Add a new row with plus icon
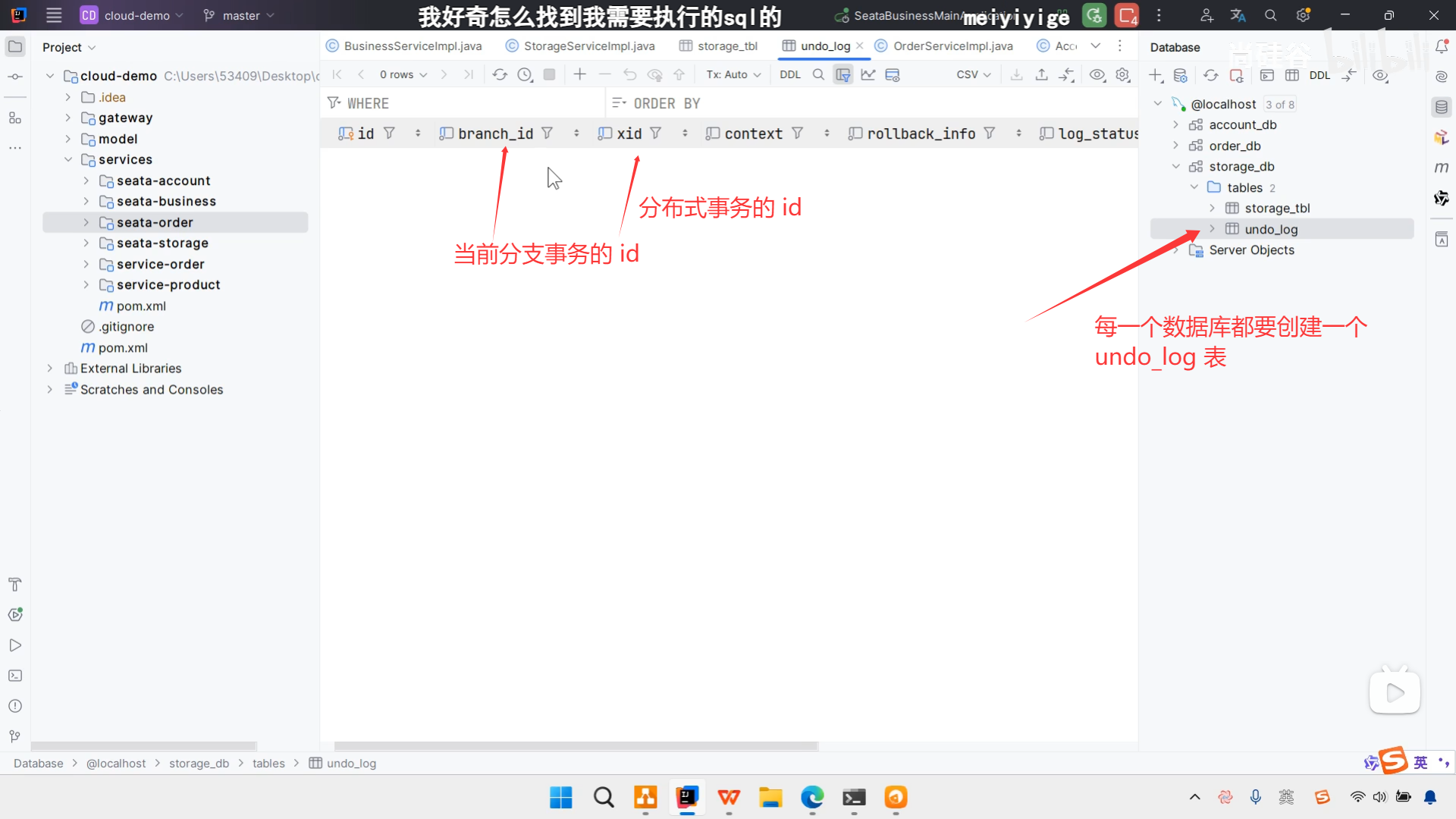1456x819 pixels. [579, 74]
